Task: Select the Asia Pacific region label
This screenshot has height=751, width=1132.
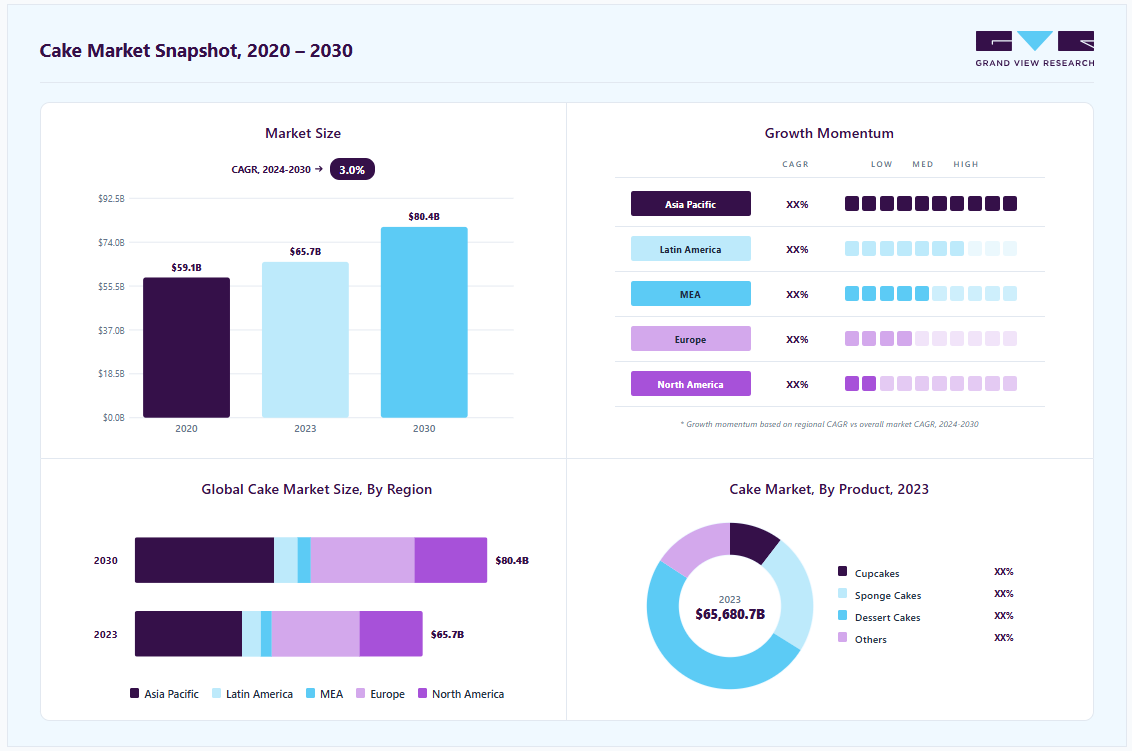Action: 690,204
